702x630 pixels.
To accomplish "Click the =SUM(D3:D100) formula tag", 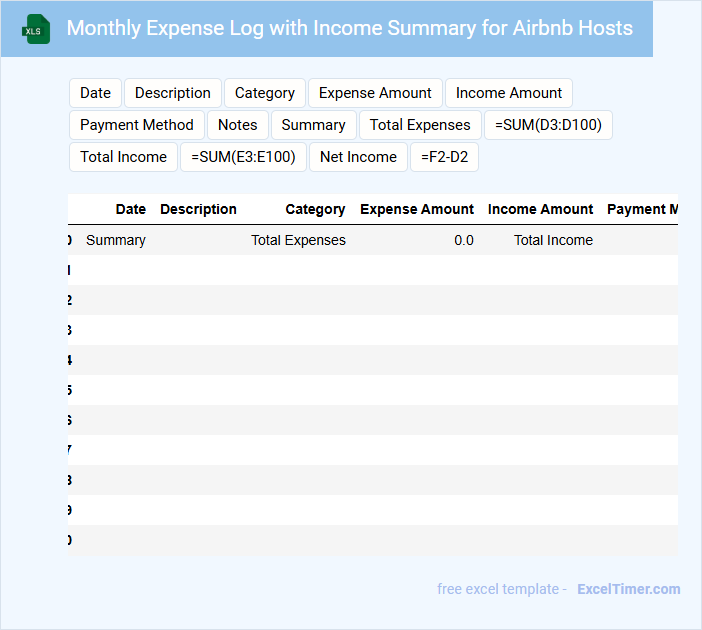I will (548, 125).
